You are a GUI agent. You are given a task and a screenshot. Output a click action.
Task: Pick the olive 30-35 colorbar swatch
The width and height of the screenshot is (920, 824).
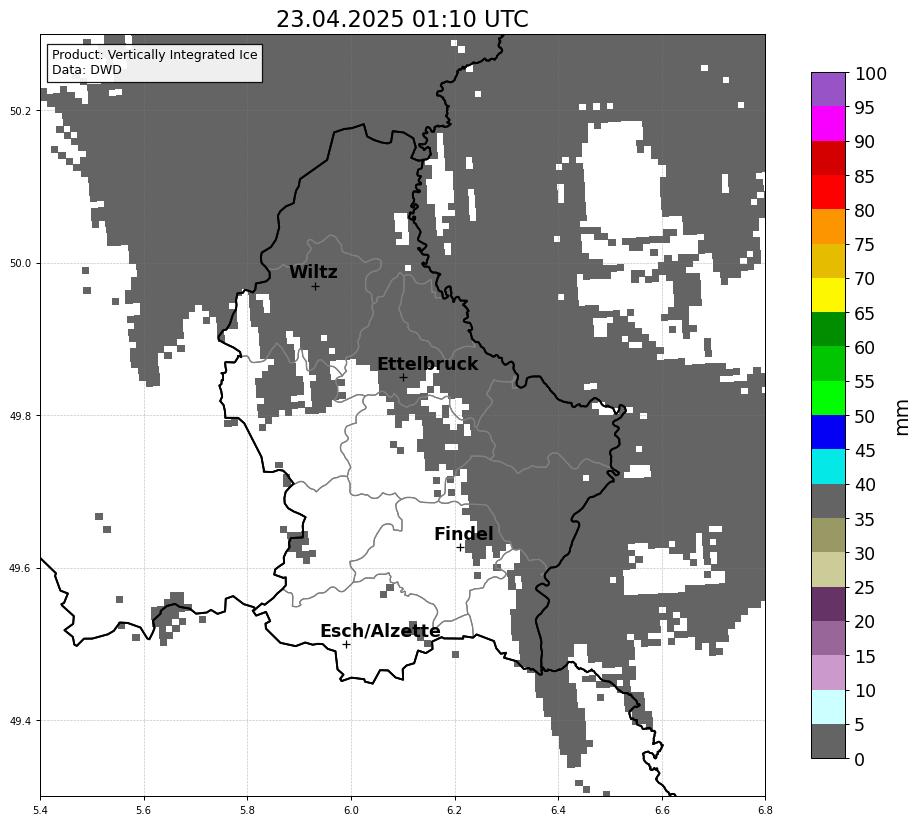(x=828, y=535)
